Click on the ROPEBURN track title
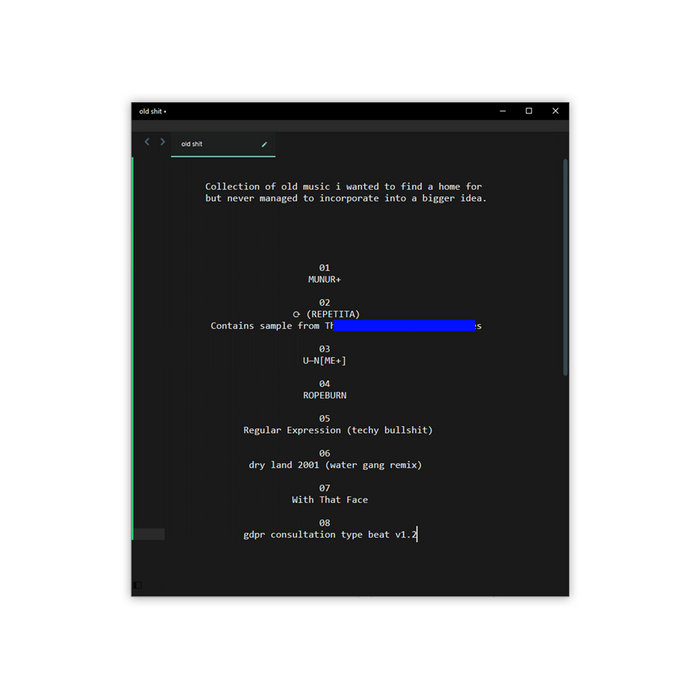 (x=324, y=395)
